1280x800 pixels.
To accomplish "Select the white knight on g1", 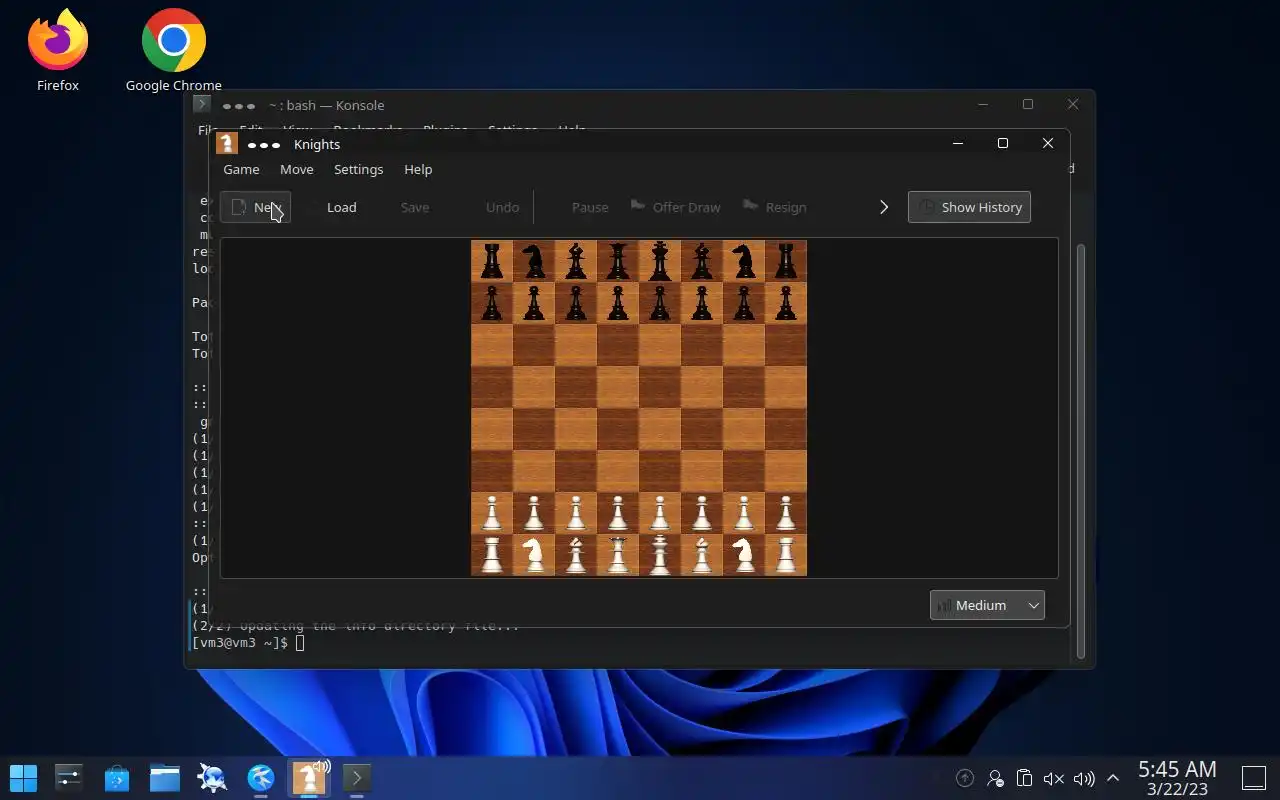I will tap(744, 555).
